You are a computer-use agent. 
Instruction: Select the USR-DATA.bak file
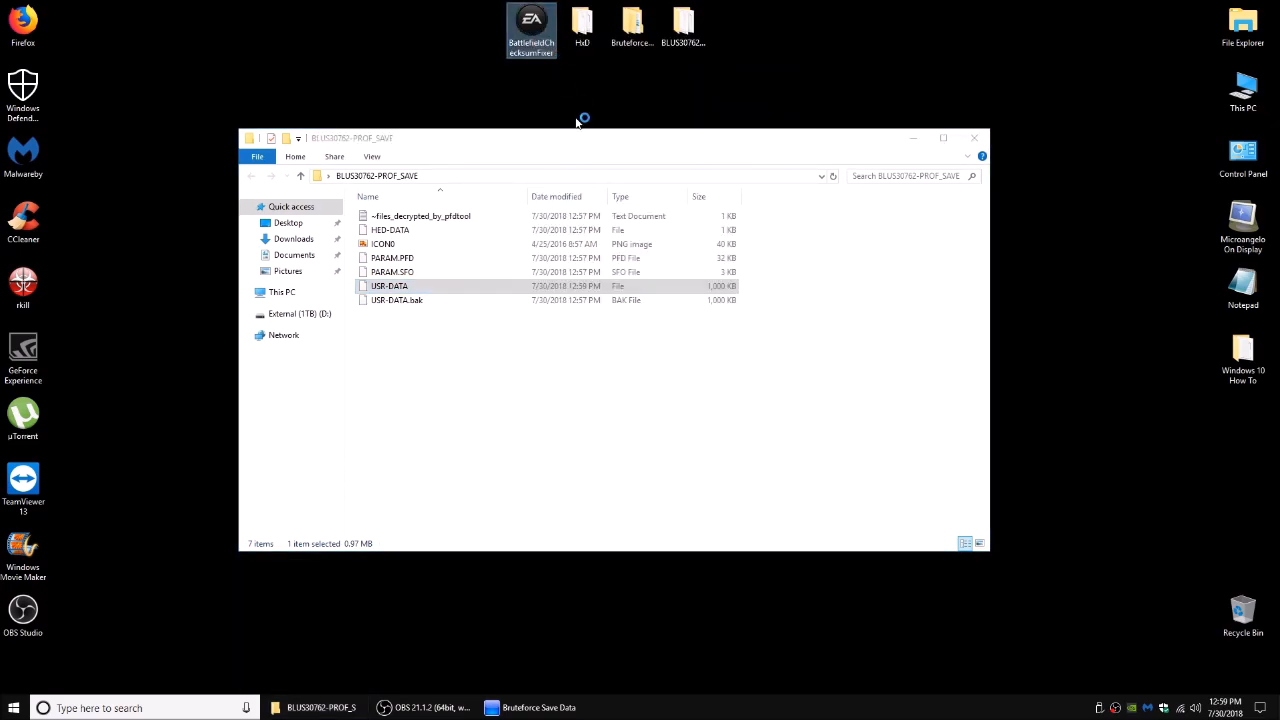pos(547,300)
